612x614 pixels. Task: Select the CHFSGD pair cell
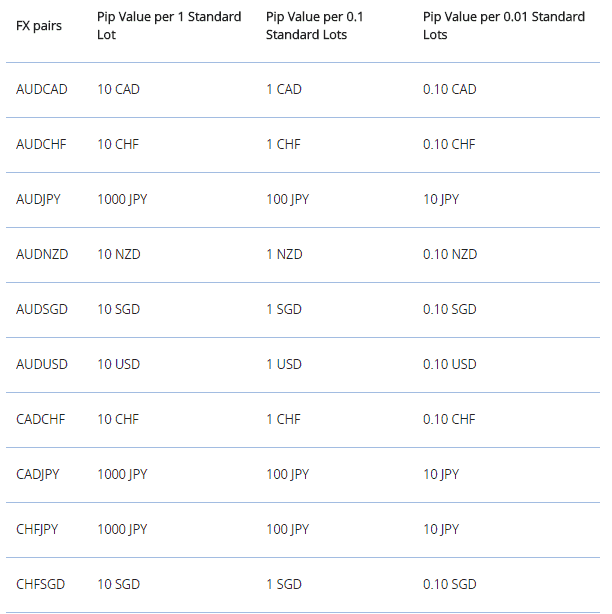pyautogui.click(x=41, y=584)
